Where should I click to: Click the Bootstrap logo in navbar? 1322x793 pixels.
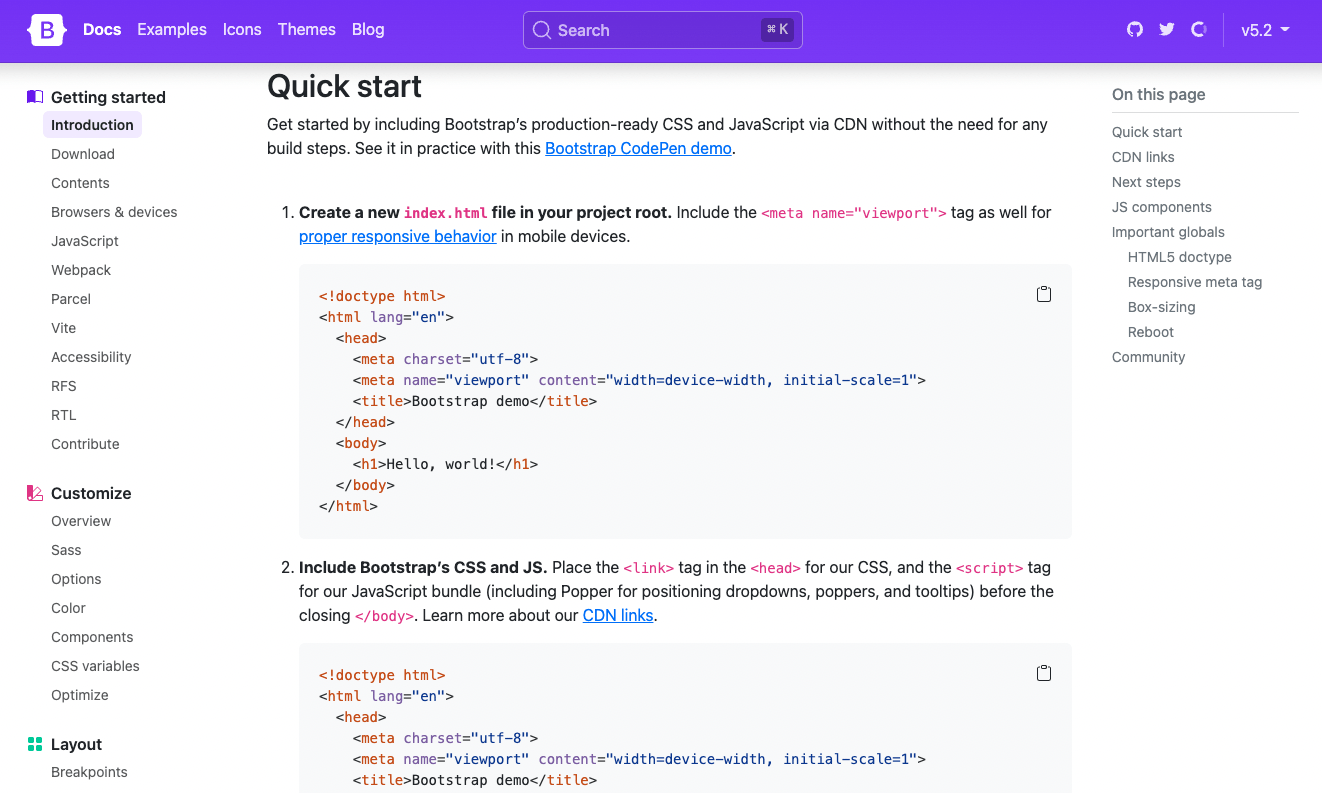click(47, 30)
